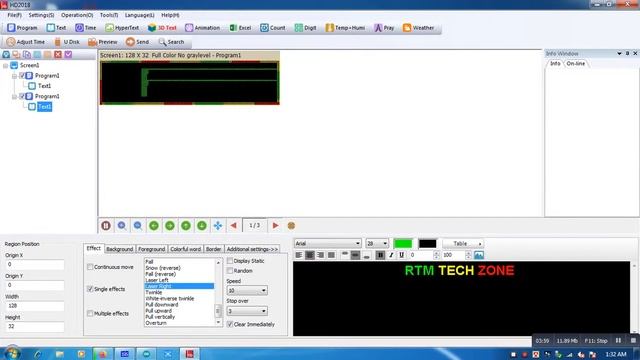640x360 pixels.
Task: Move the region left with green arrow
Action: [x=154, y=225]
